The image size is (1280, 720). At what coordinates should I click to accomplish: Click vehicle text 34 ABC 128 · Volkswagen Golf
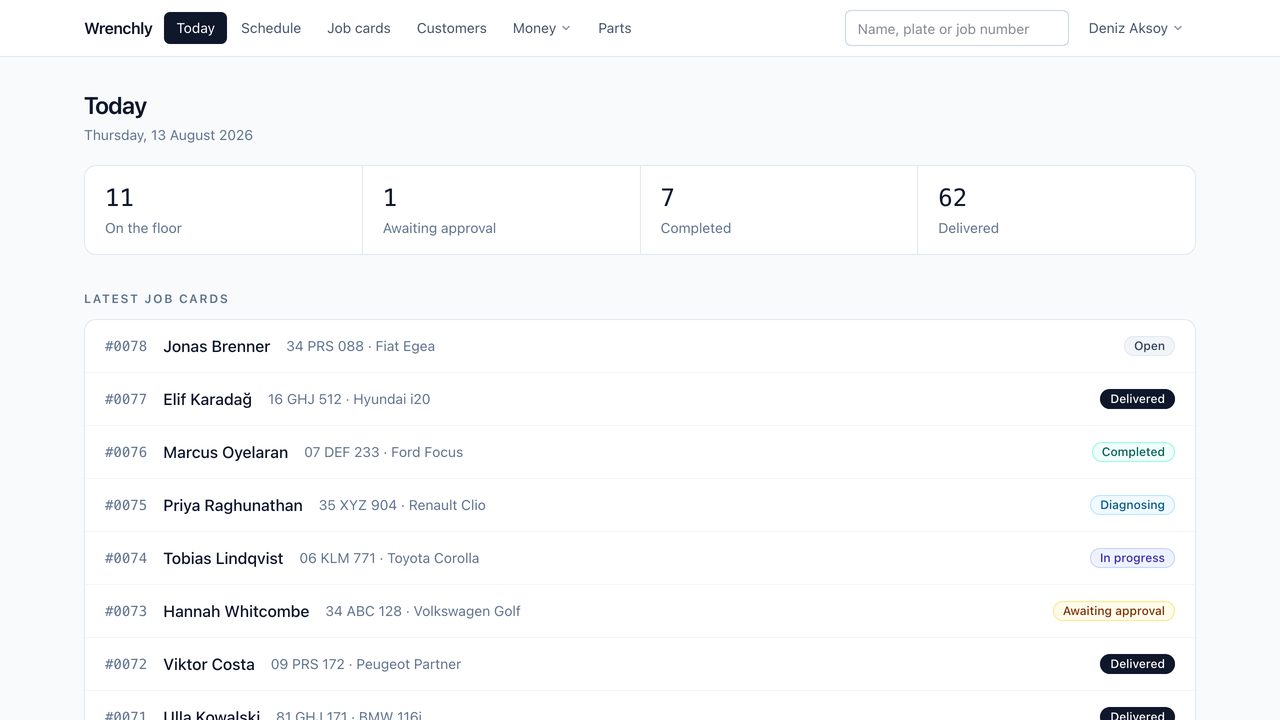coord(423,611)
